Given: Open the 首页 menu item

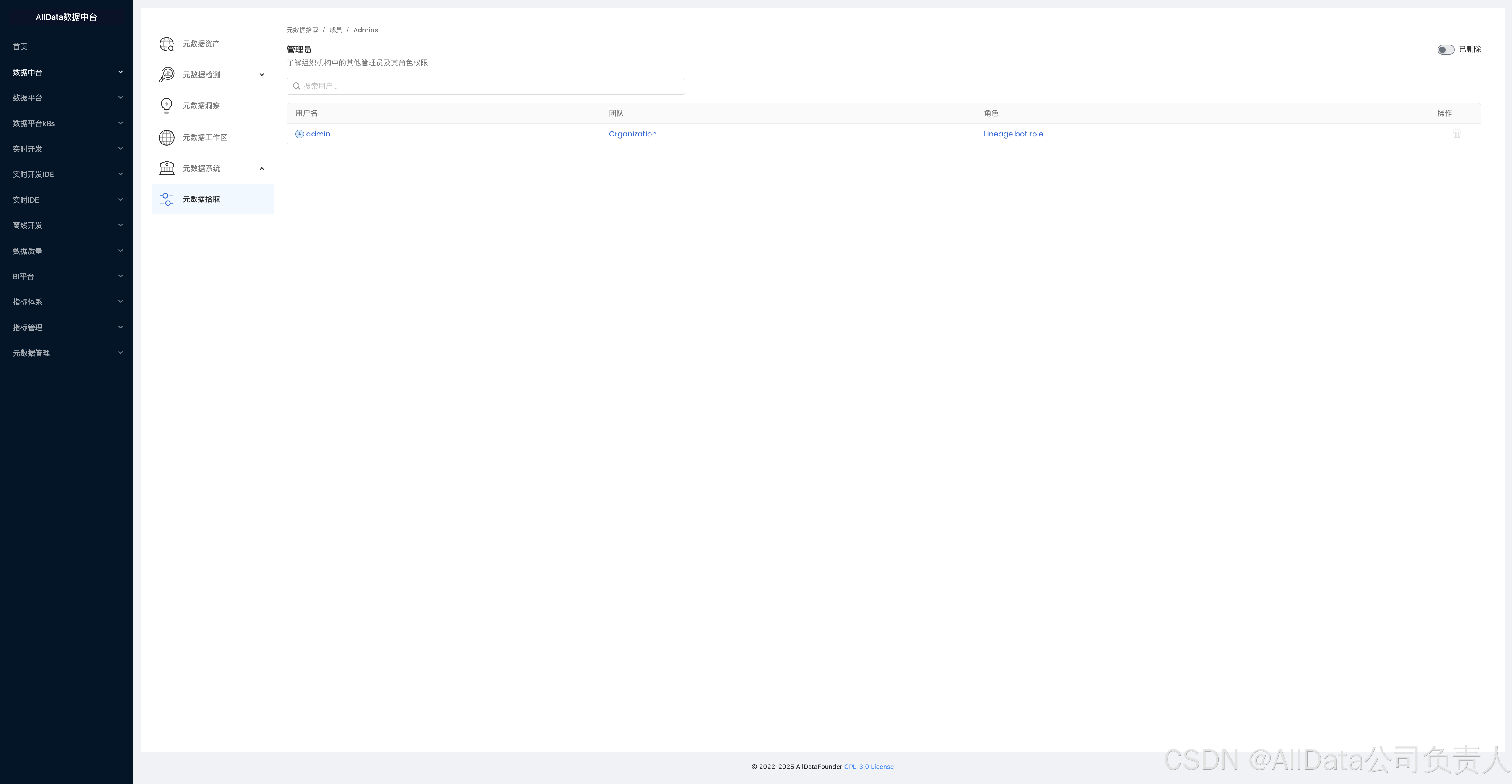Looking at the screenshot, I should pyautogui.click(x=21, y=47).
